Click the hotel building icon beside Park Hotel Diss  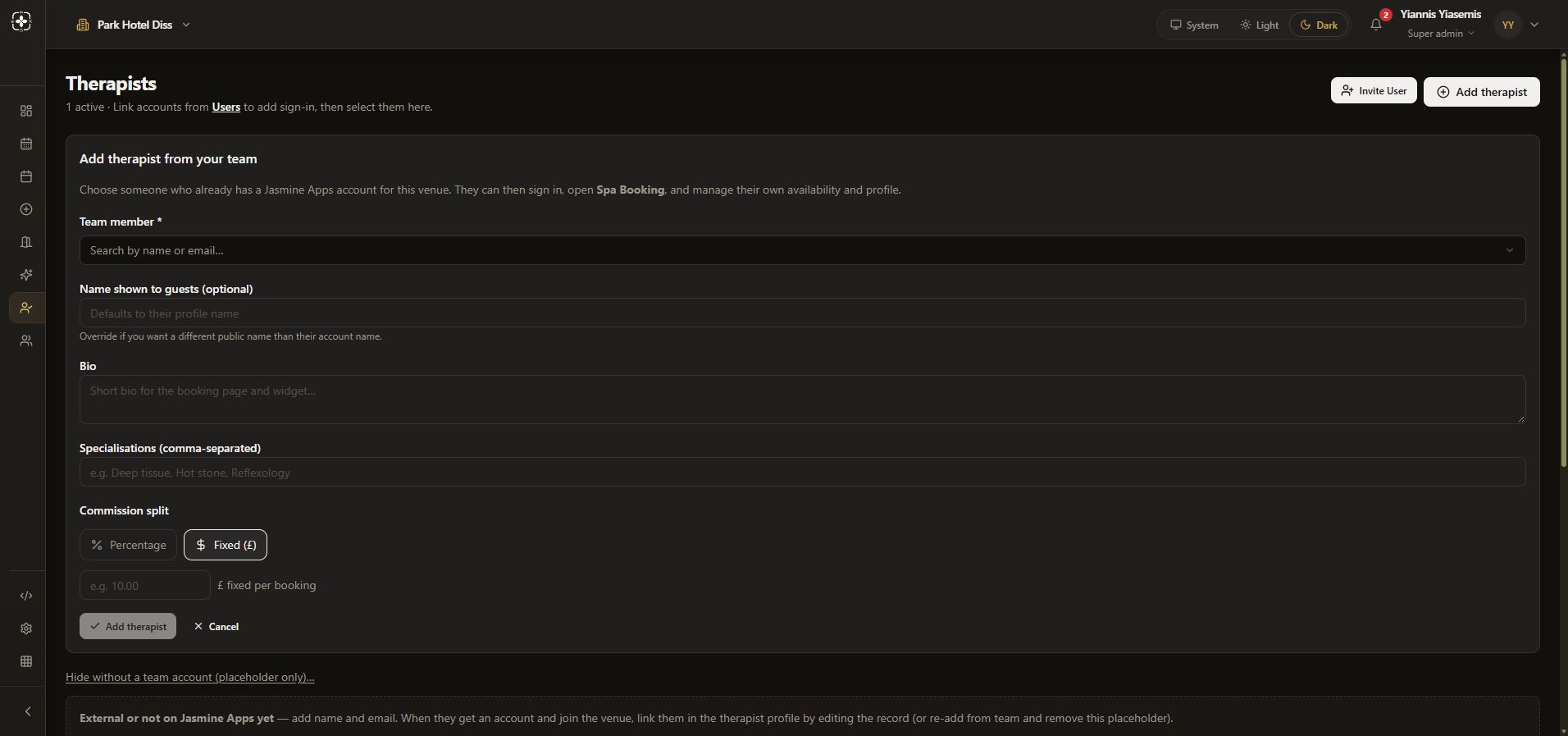coord(83,25)
